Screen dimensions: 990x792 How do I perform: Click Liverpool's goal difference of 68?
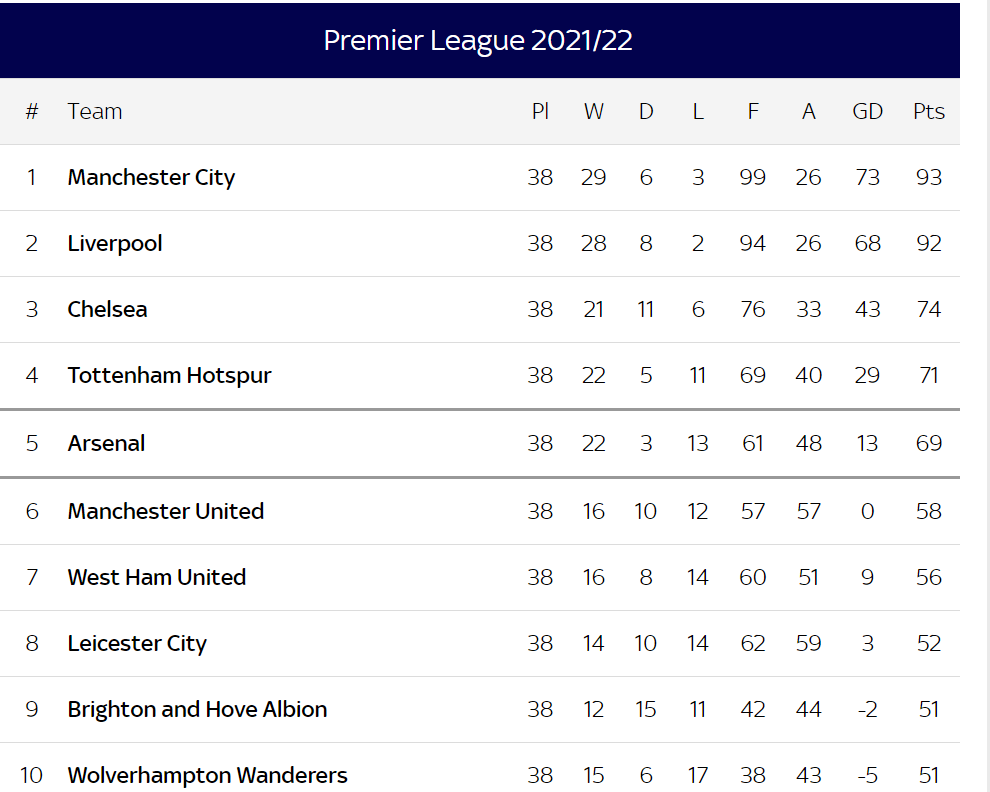tap(868, 243)
